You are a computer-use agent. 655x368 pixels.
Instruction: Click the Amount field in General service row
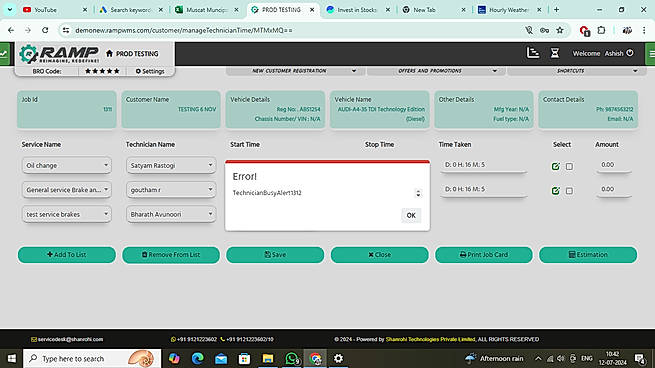pyautogui.click(x=614, y=189)
